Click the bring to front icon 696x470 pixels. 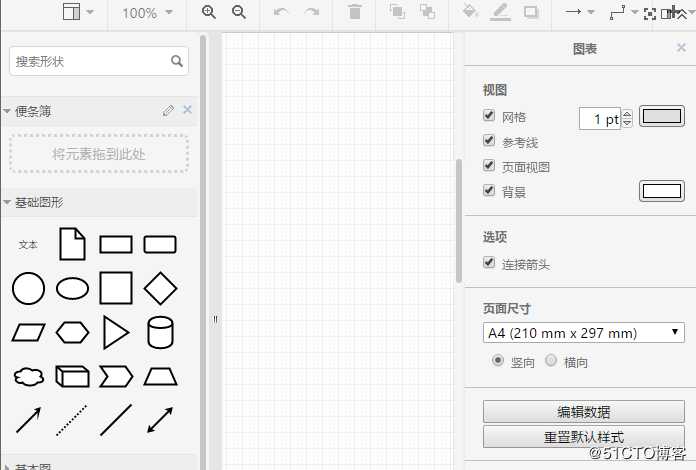[397, 12]
